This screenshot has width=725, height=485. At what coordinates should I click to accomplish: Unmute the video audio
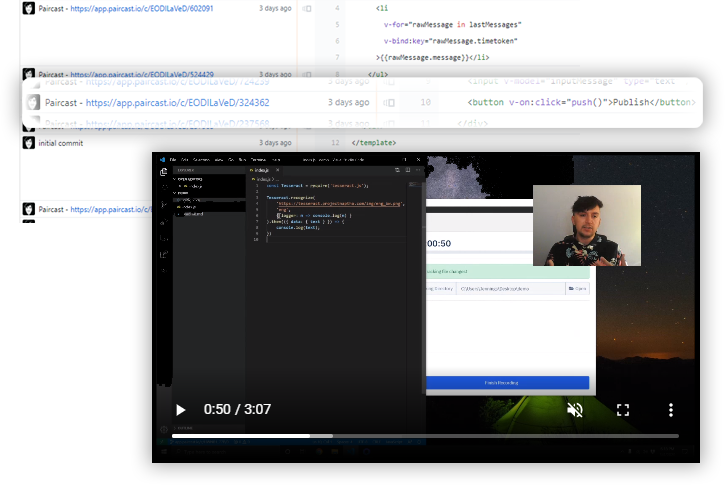(x=575, y=410)
